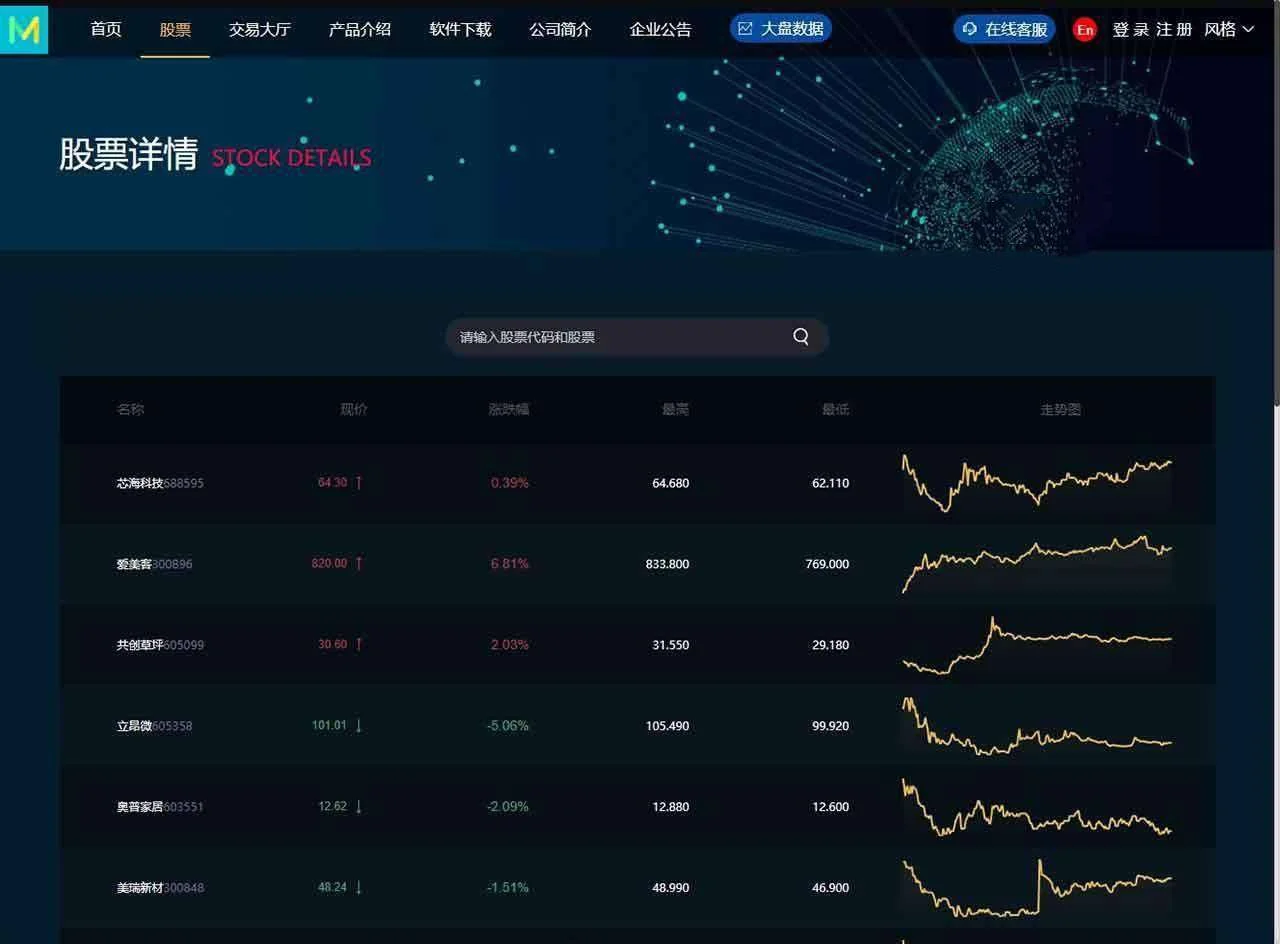Image resolution: width=1280 pixels, height=944 pixels.
Task: Click the red En language icon
Action: point(1085,30)
